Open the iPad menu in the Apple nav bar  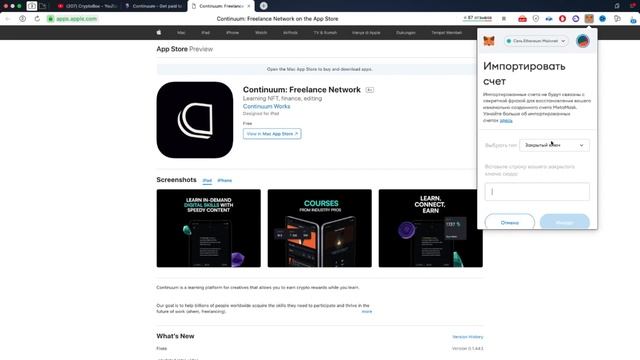205,33
